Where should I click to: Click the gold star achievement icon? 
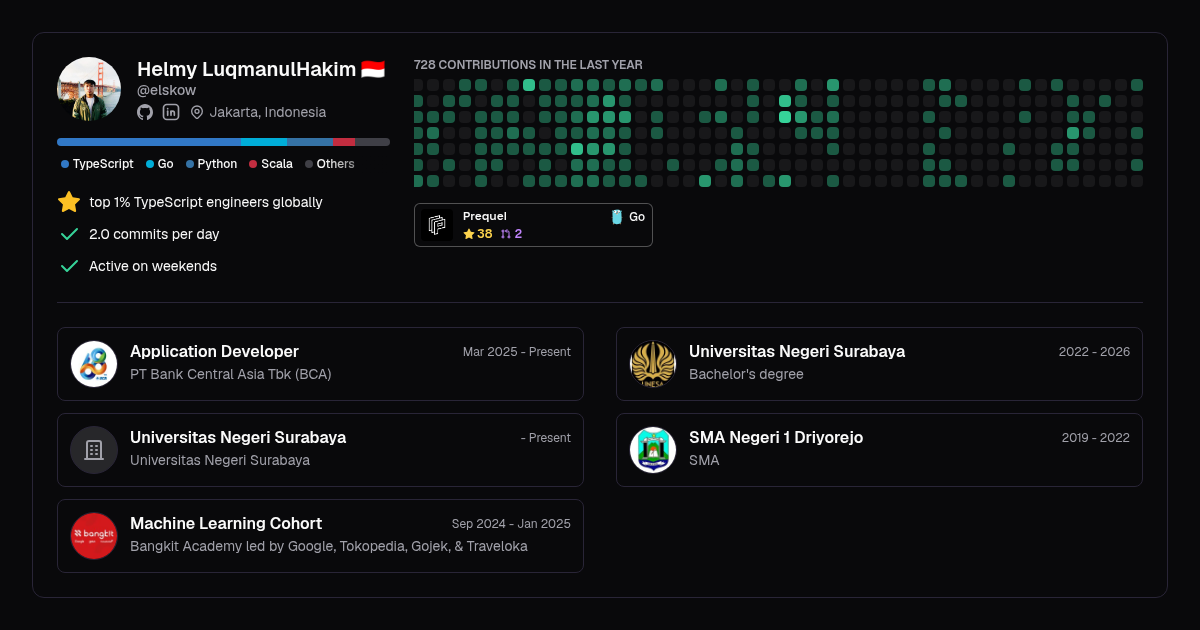coord(69,202)
